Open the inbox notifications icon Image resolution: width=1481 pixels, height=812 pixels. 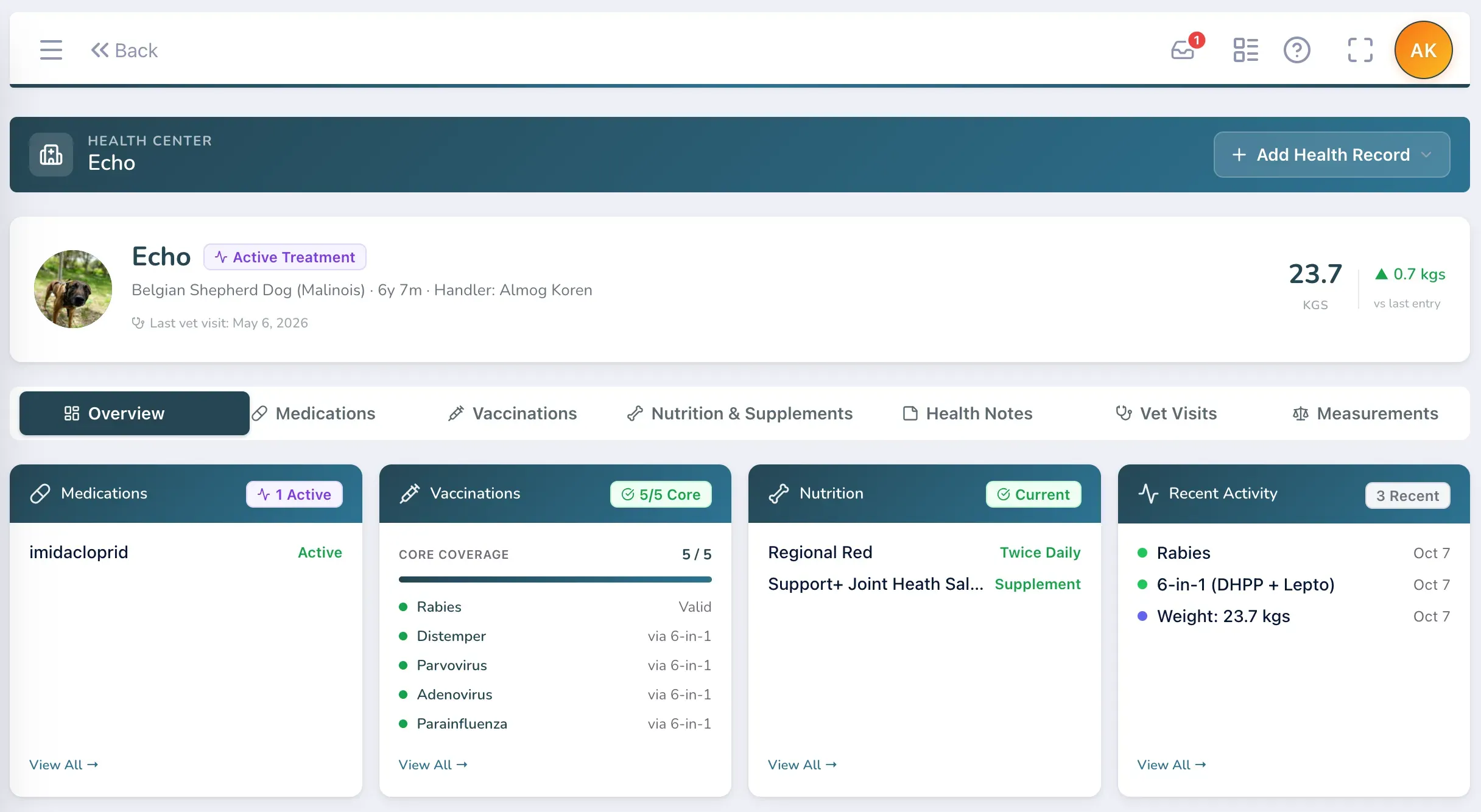click(x=1183, y=50)
